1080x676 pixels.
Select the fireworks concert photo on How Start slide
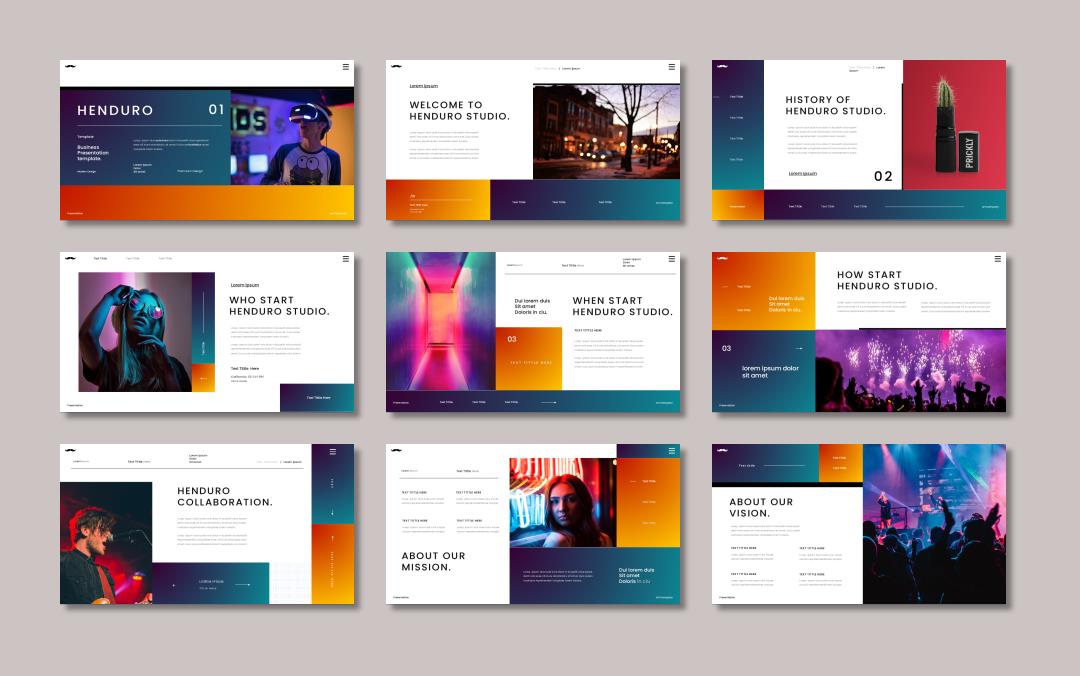pyautogui.click(x=910, y=370)
